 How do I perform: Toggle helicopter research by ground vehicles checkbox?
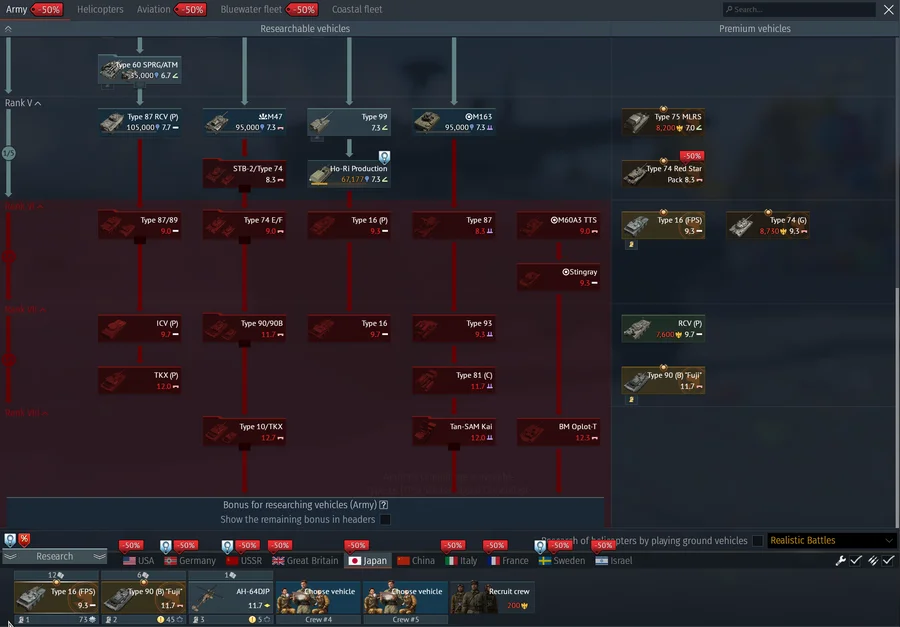[757, 541]
